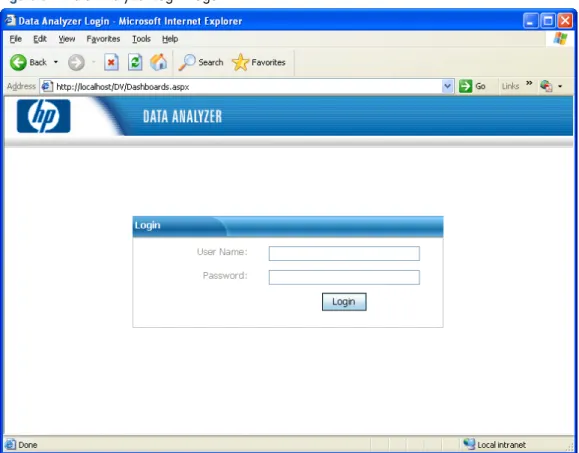579x453 pixels.
Task: Maximize the Internet Explorer window
Action: pos(548,21)
